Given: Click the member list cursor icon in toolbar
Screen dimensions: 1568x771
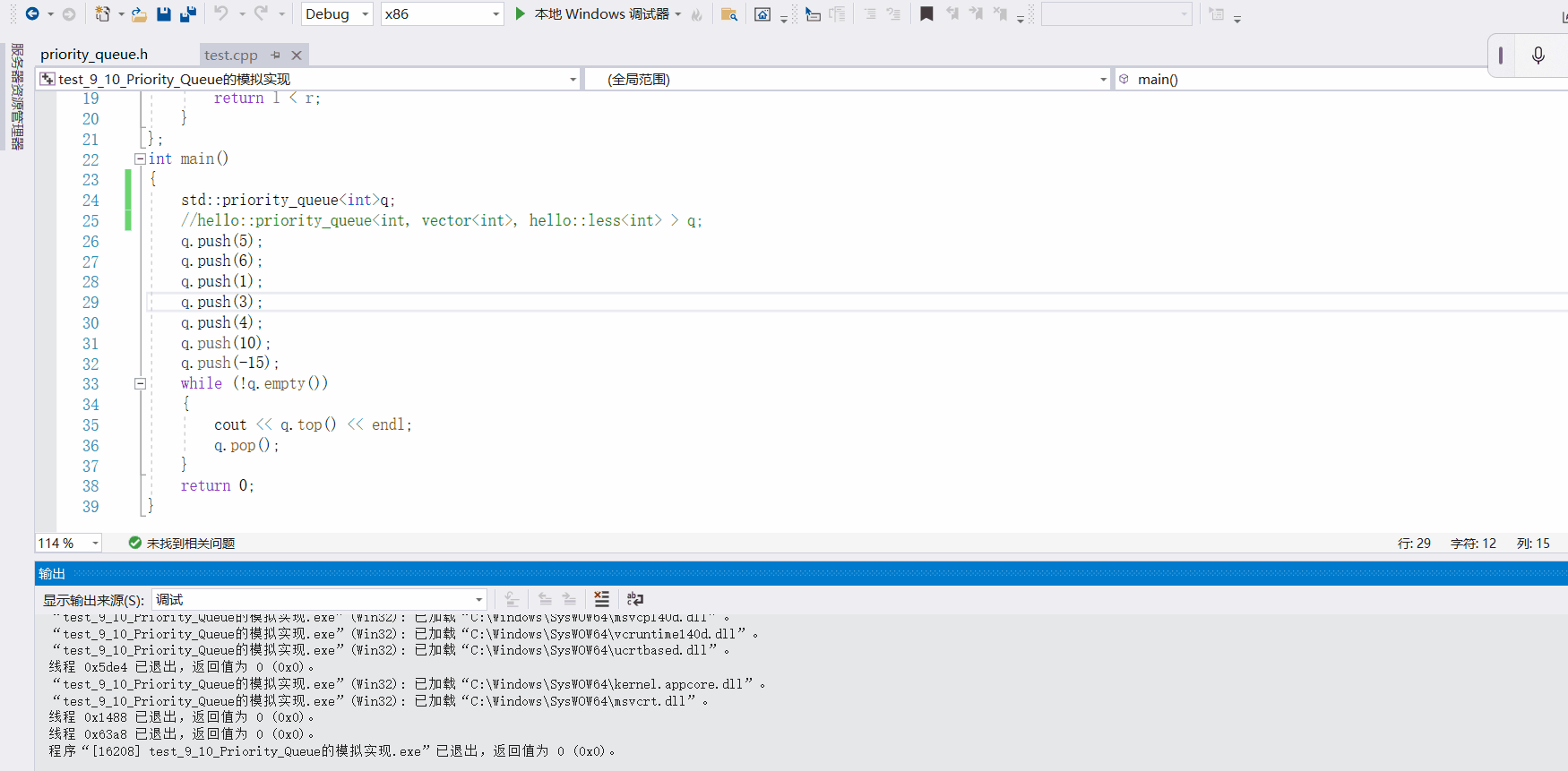Looking at the screenshot, I should coord(813,14).
